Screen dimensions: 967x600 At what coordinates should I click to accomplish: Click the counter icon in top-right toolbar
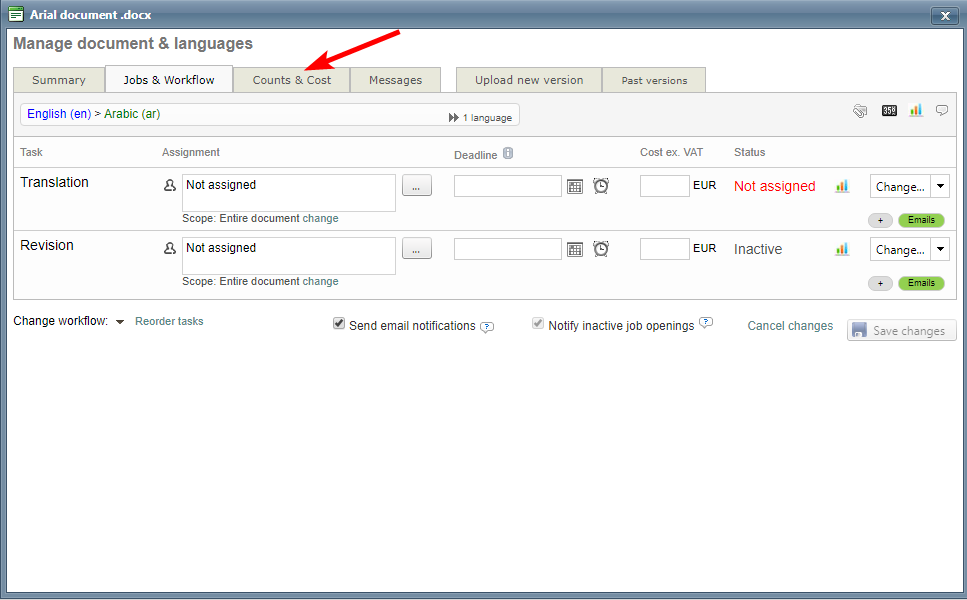tap(889, 111)
